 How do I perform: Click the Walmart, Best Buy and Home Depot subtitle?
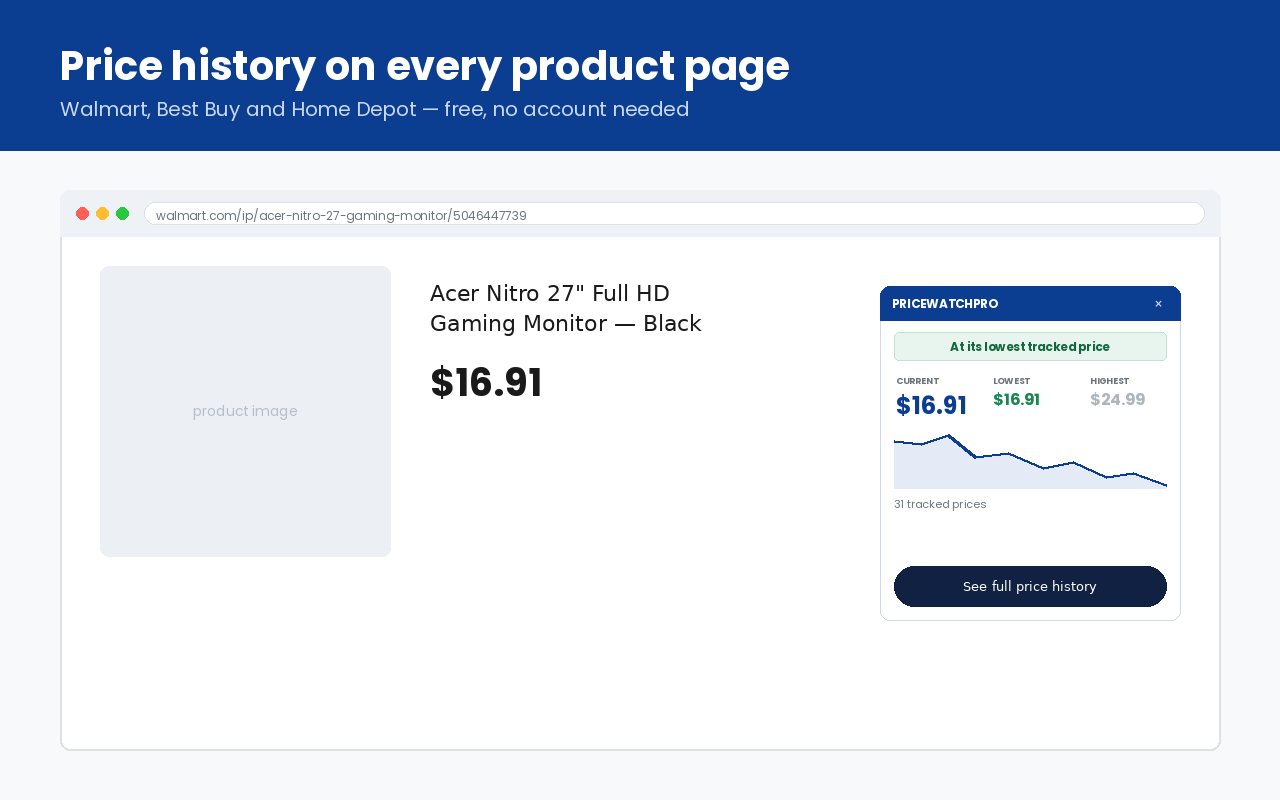[374, 109]
